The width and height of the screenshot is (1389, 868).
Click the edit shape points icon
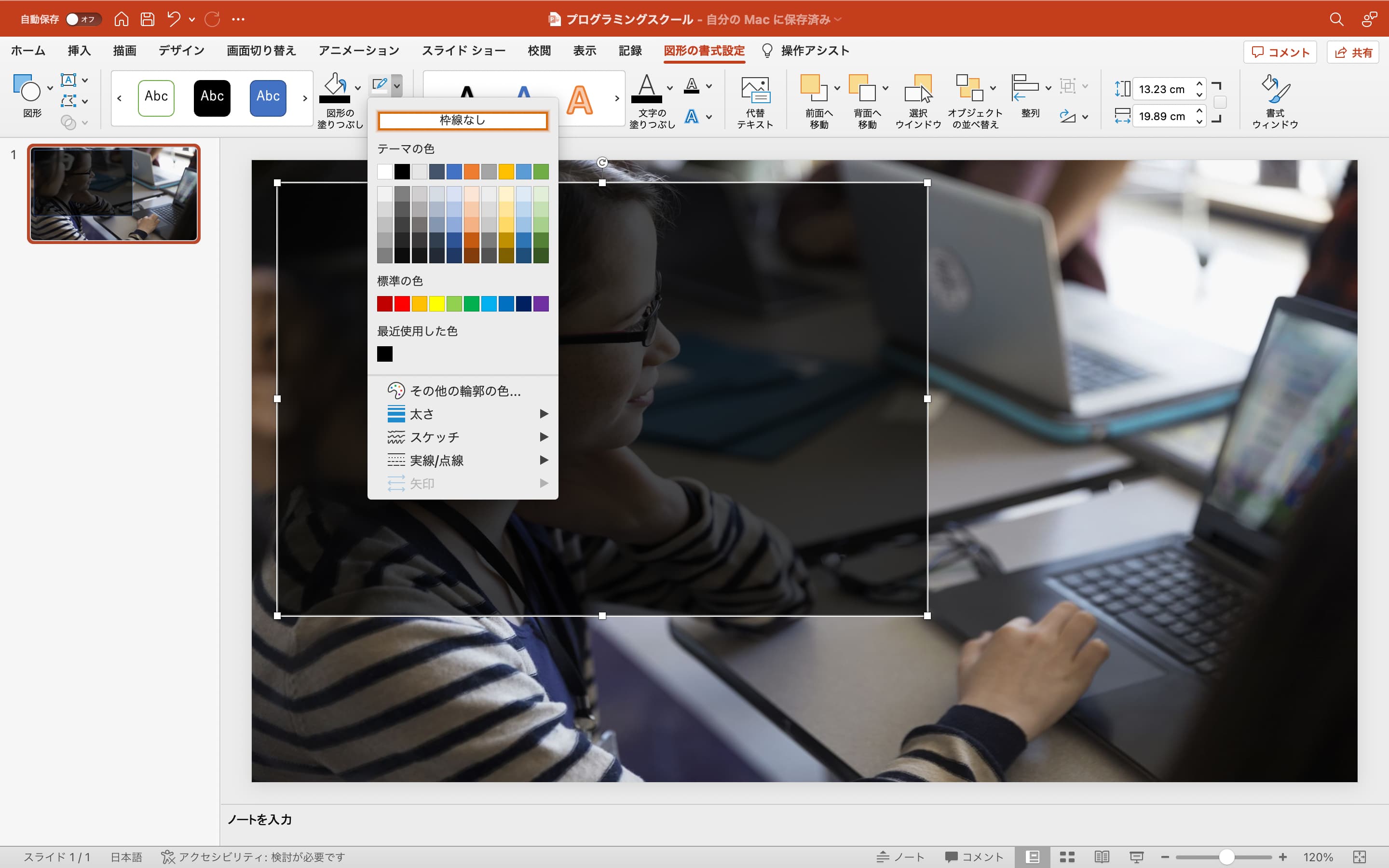pos(68,101)
